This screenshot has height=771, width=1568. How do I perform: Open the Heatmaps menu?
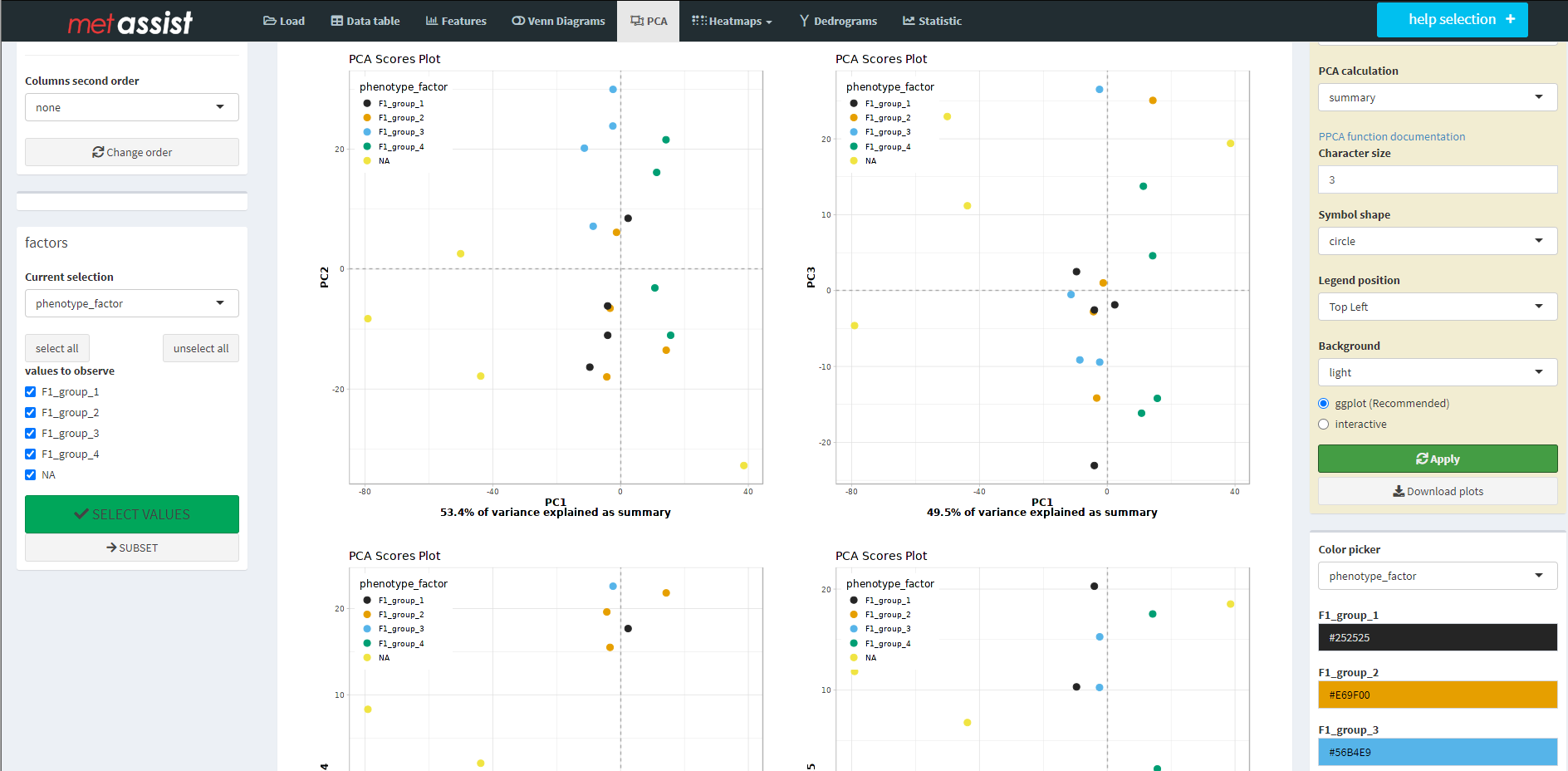tap(732, 21)
